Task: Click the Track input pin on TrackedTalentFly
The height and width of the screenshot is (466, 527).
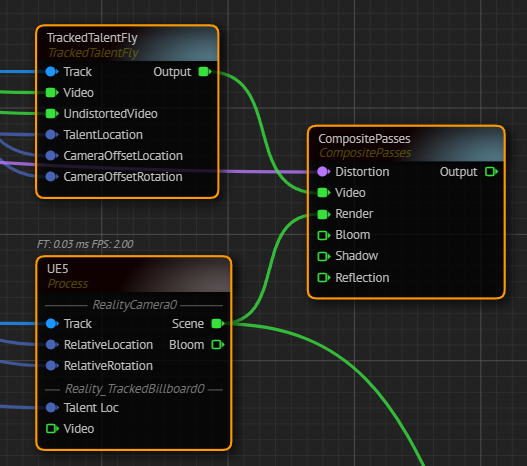Action: click(51, 72)
